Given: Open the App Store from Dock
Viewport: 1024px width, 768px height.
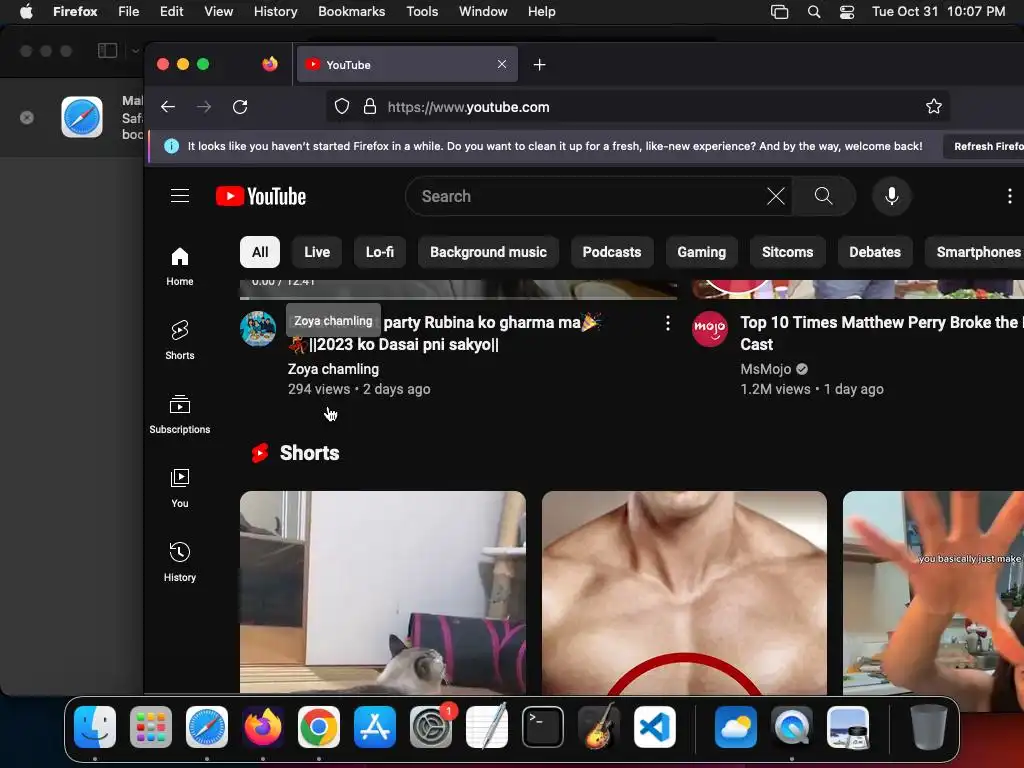Looking at the screenshot, I should coord(375,727).
